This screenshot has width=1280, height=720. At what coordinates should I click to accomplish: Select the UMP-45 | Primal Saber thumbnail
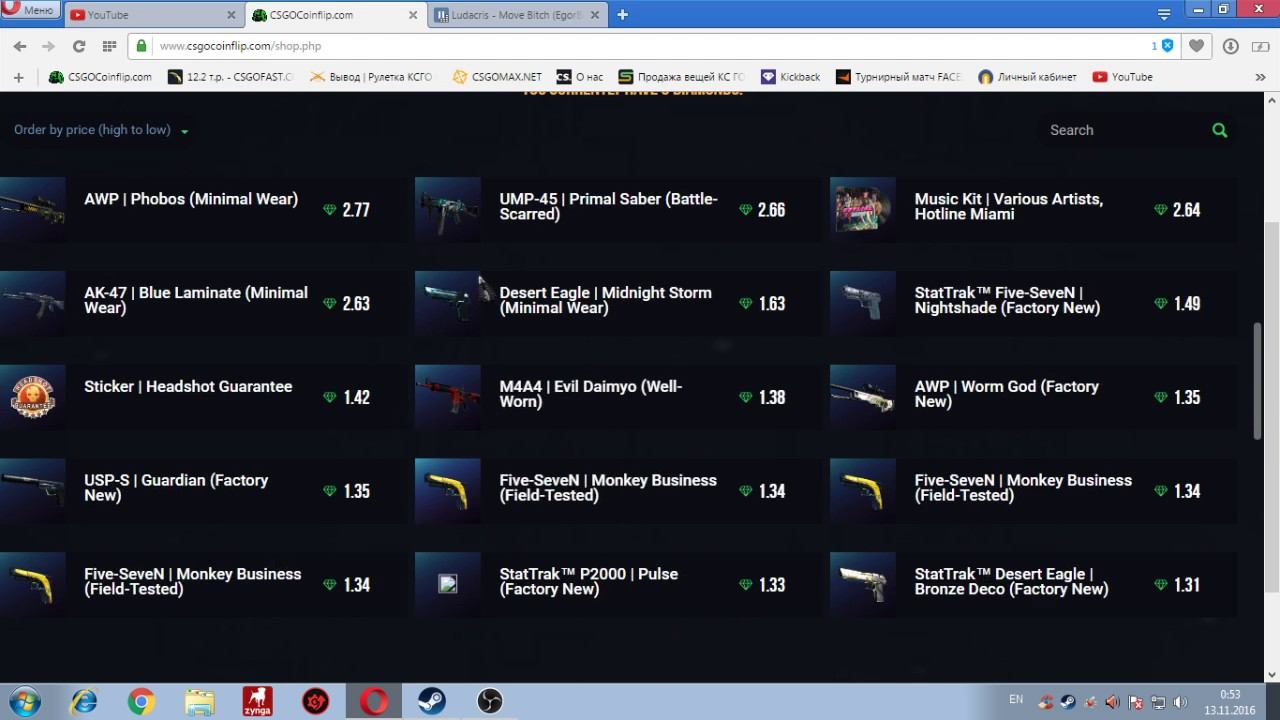point(448,210)
